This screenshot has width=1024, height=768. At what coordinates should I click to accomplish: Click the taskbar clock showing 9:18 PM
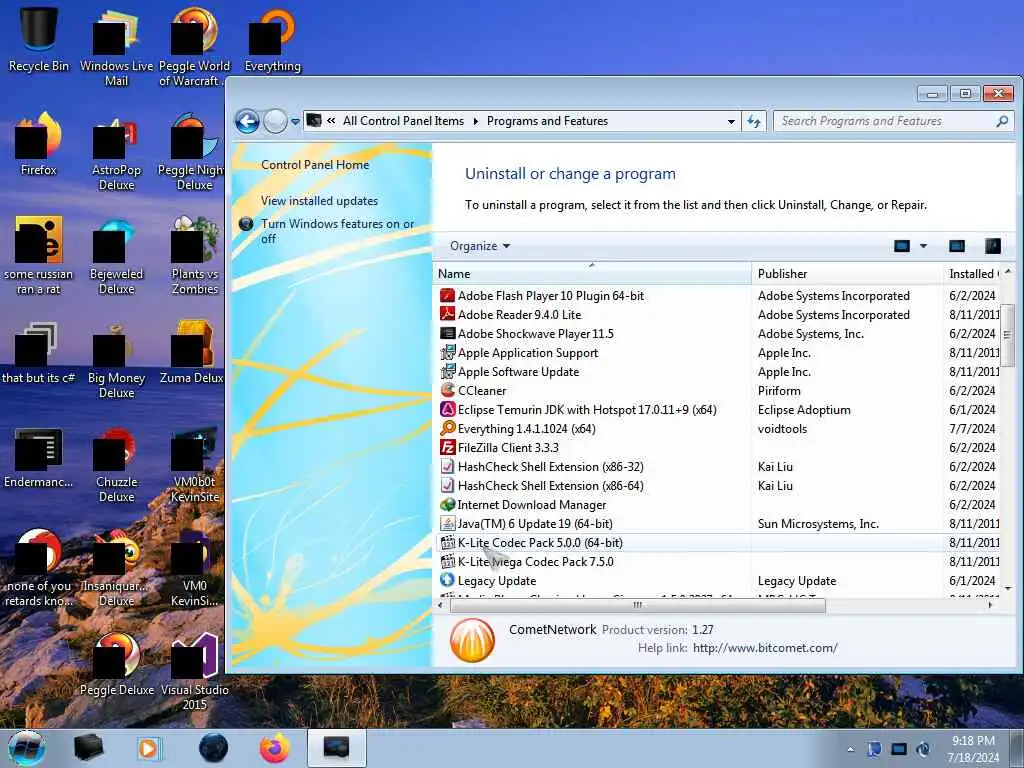point(973,749)
